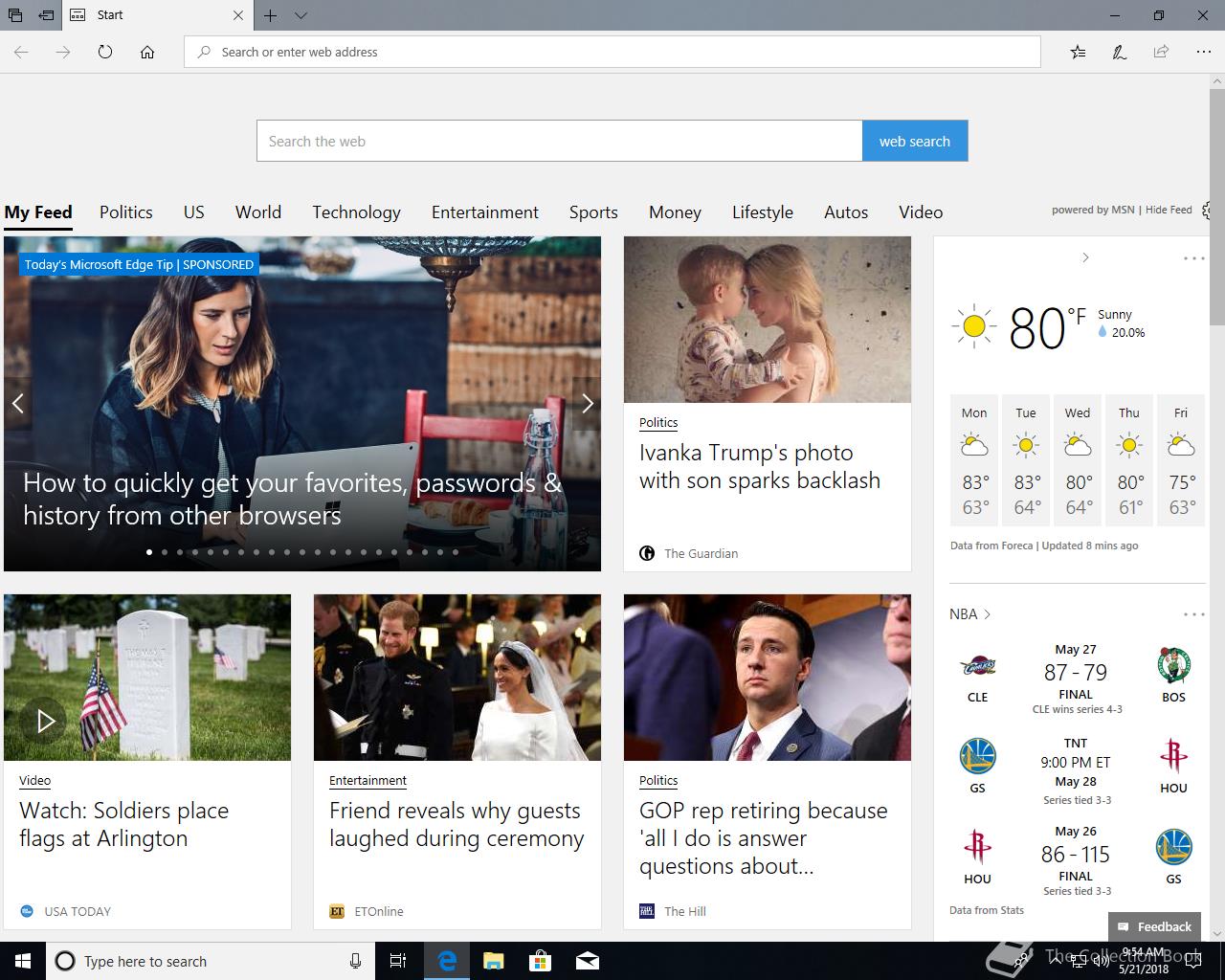
Task: Open the Mail app from taskbar
Action: 588,961
